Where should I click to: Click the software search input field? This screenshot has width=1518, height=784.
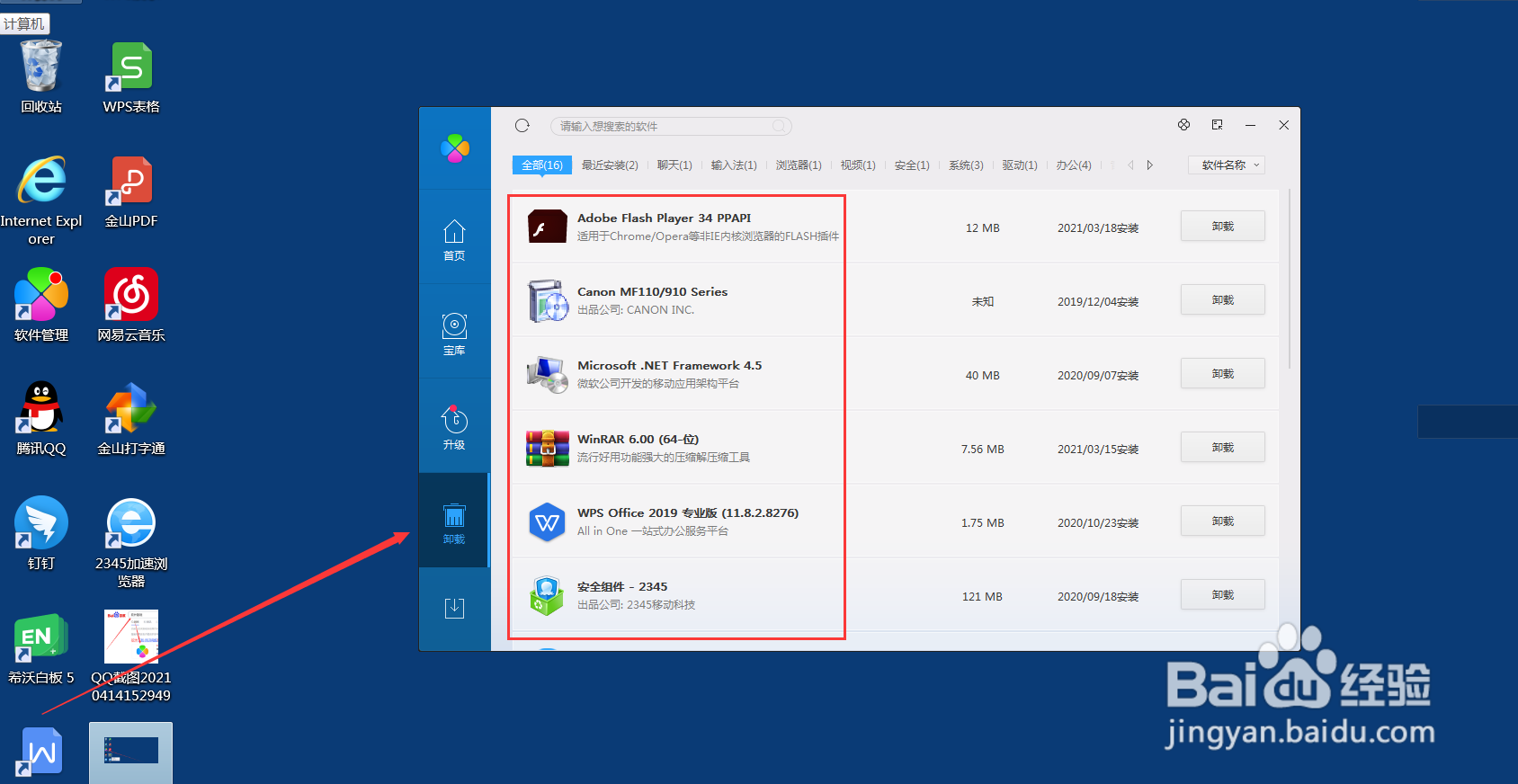point(671,126)
